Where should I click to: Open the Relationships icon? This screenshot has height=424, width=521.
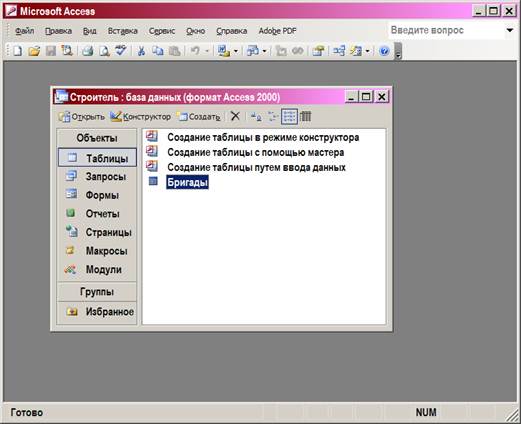pos(339,51)
